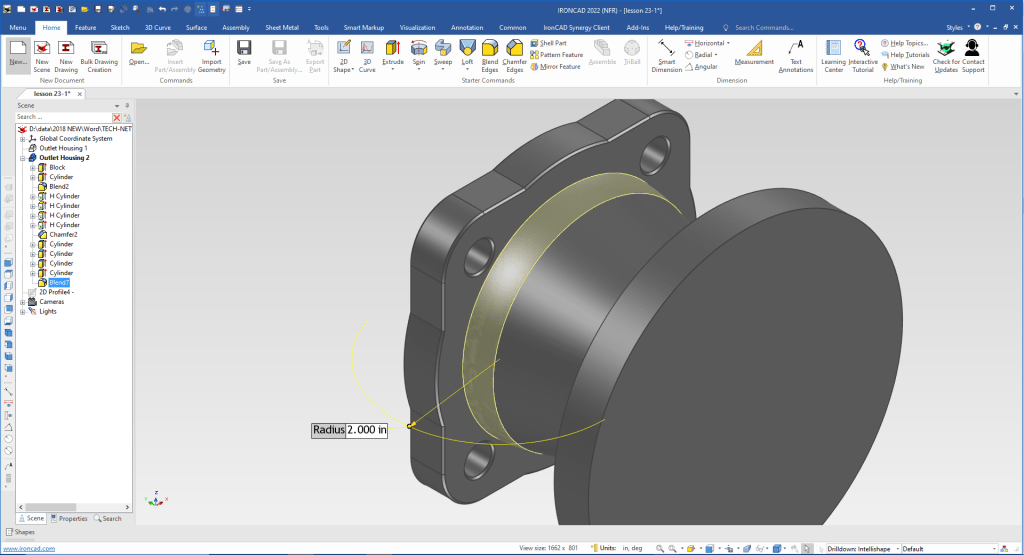The image size is (1024, 555).
Task: Collapse the Outlet Housing 2 node
Action: coord(23,158)
